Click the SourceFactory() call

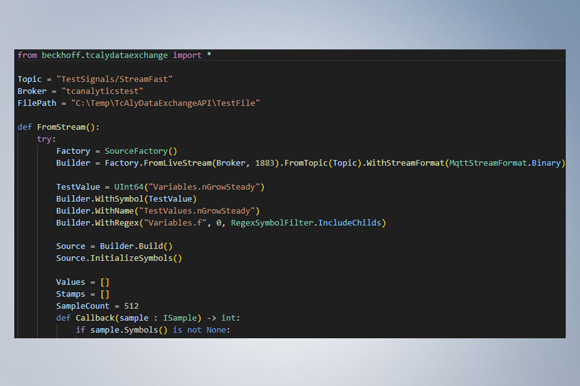pyautogui.click(x=141, y=151)
